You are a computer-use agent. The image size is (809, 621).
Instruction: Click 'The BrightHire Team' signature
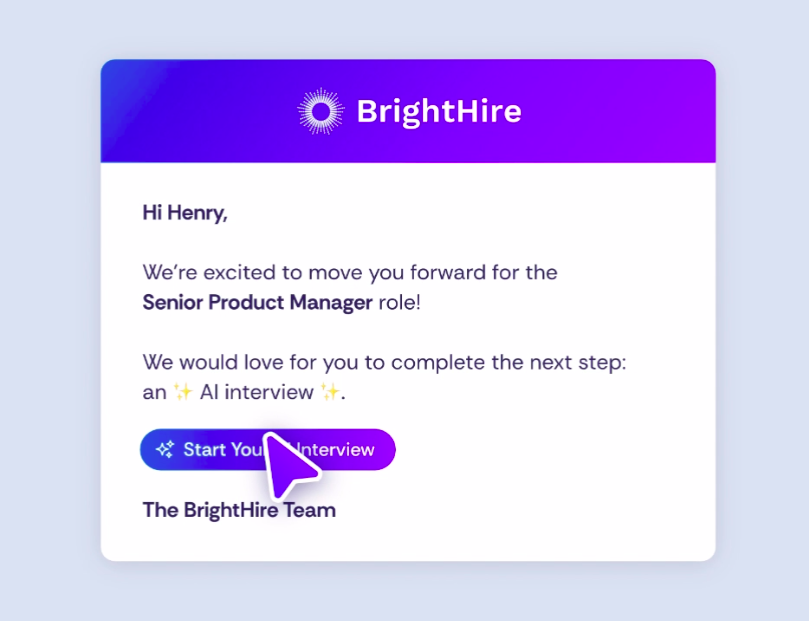click(239, 510)
